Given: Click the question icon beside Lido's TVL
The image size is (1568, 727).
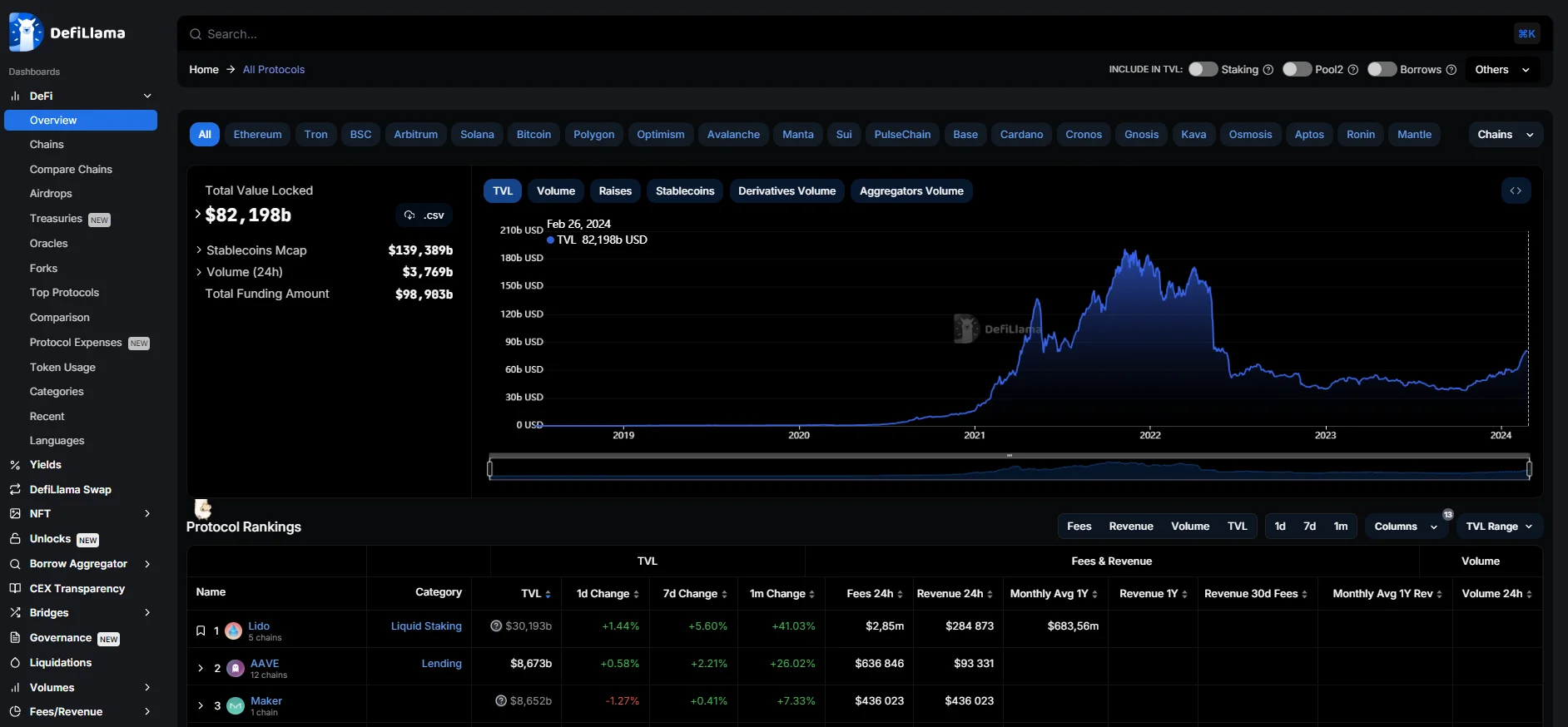Looking at the screenshot, I should pyautogui.click(x=496, y=626).
